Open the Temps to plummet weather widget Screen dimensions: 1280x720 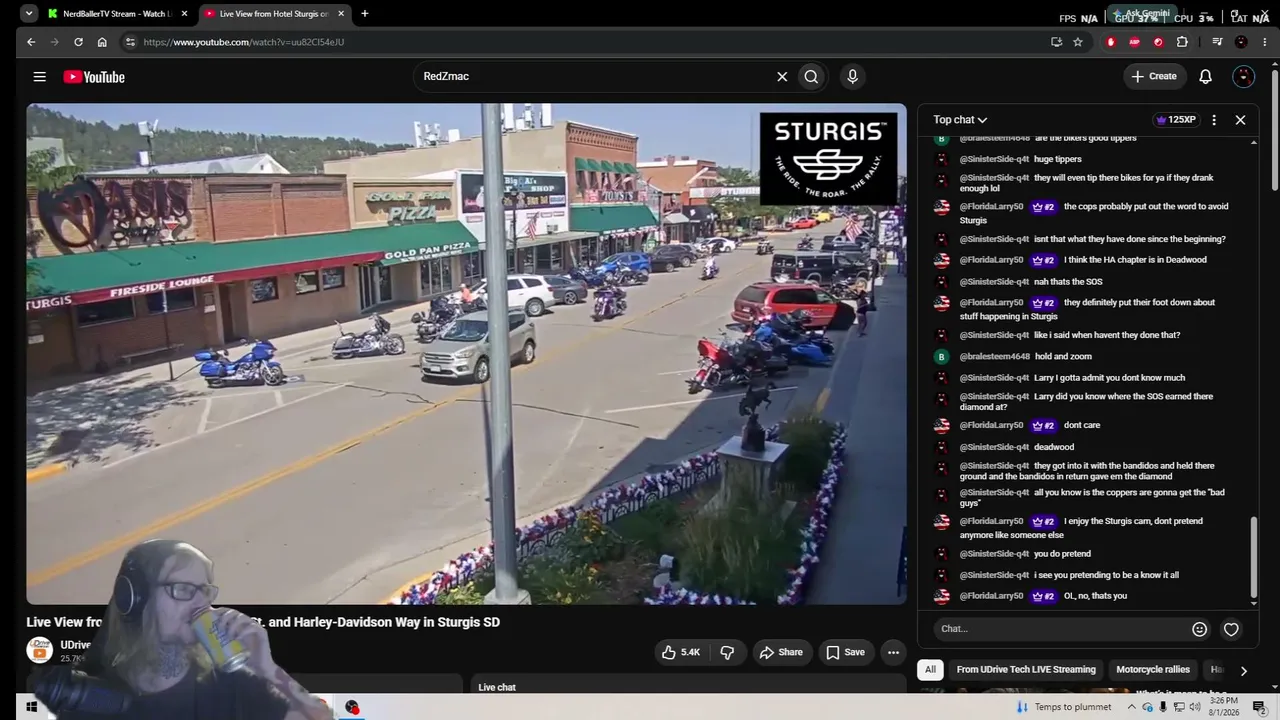point(1063,707)
